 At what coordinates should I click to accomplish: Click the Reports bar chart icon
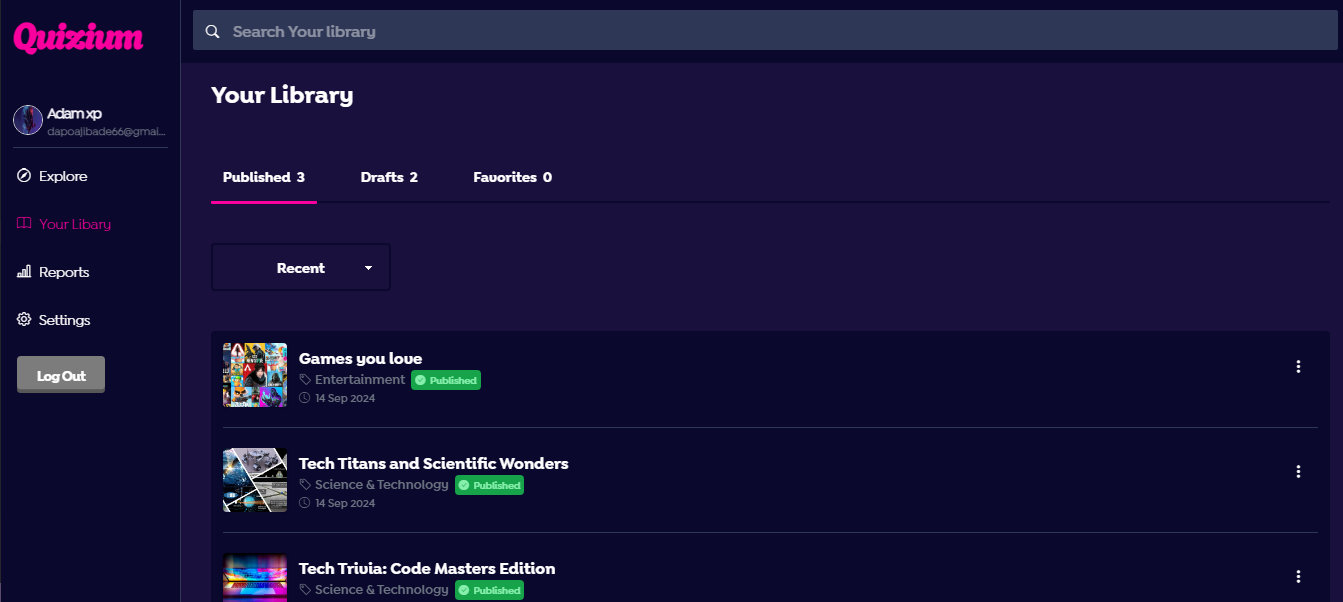point(24,272)
